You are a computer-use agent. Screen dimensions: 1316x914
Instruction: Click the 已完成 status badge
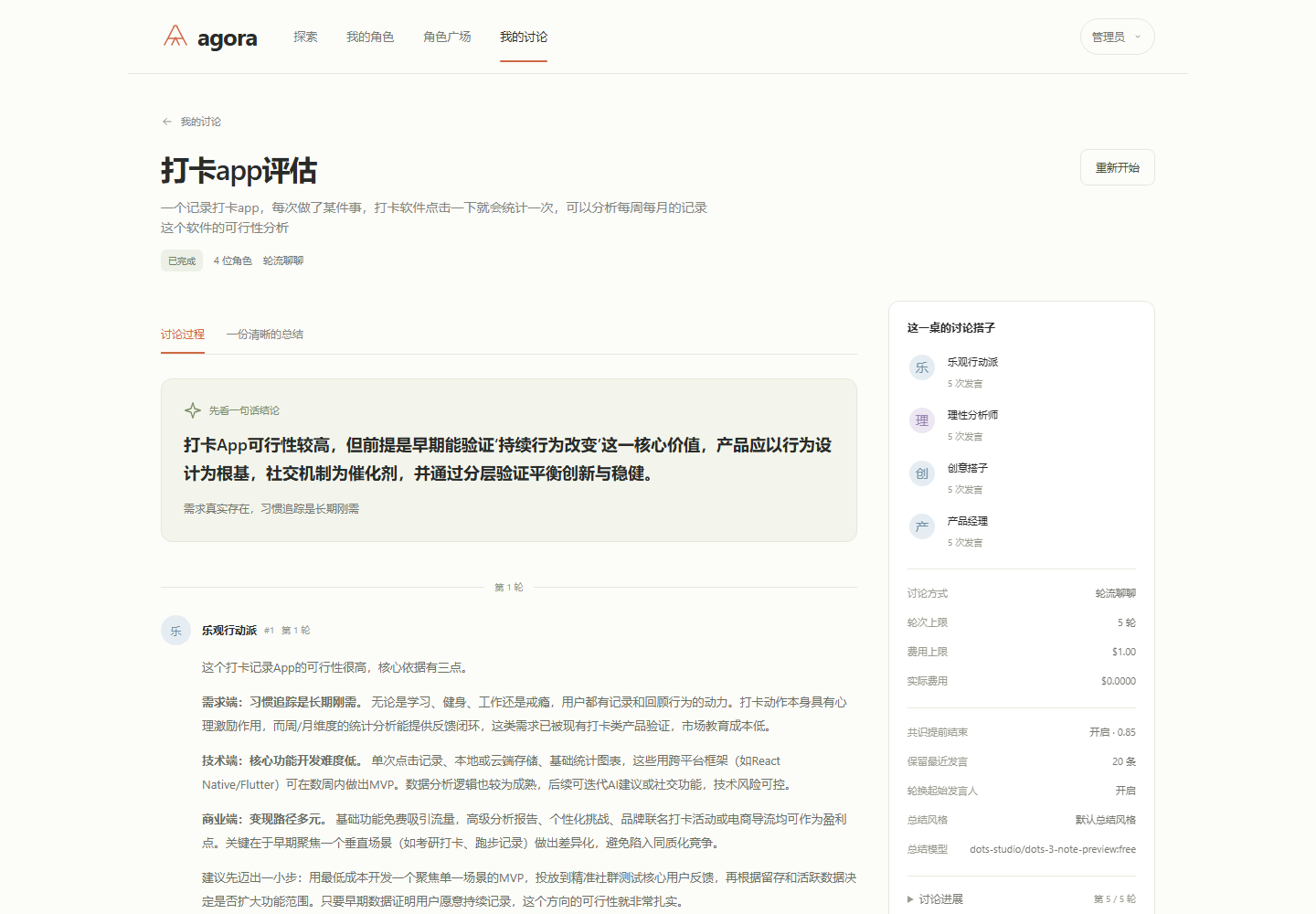[182, 260]
